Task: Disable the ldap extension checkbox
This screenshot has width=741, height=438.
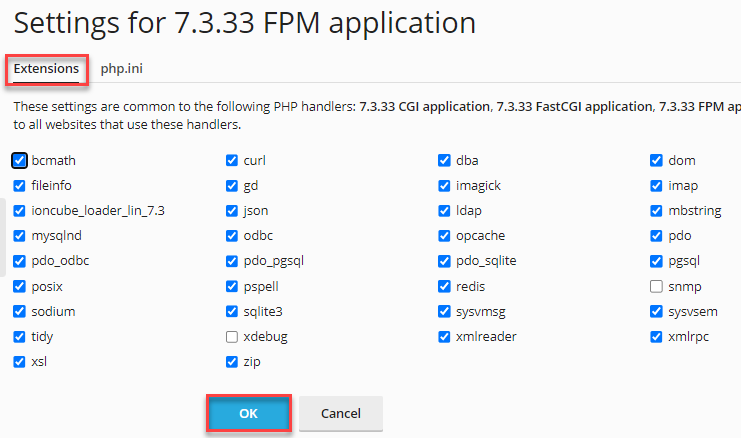Action: tap(444, 211)
